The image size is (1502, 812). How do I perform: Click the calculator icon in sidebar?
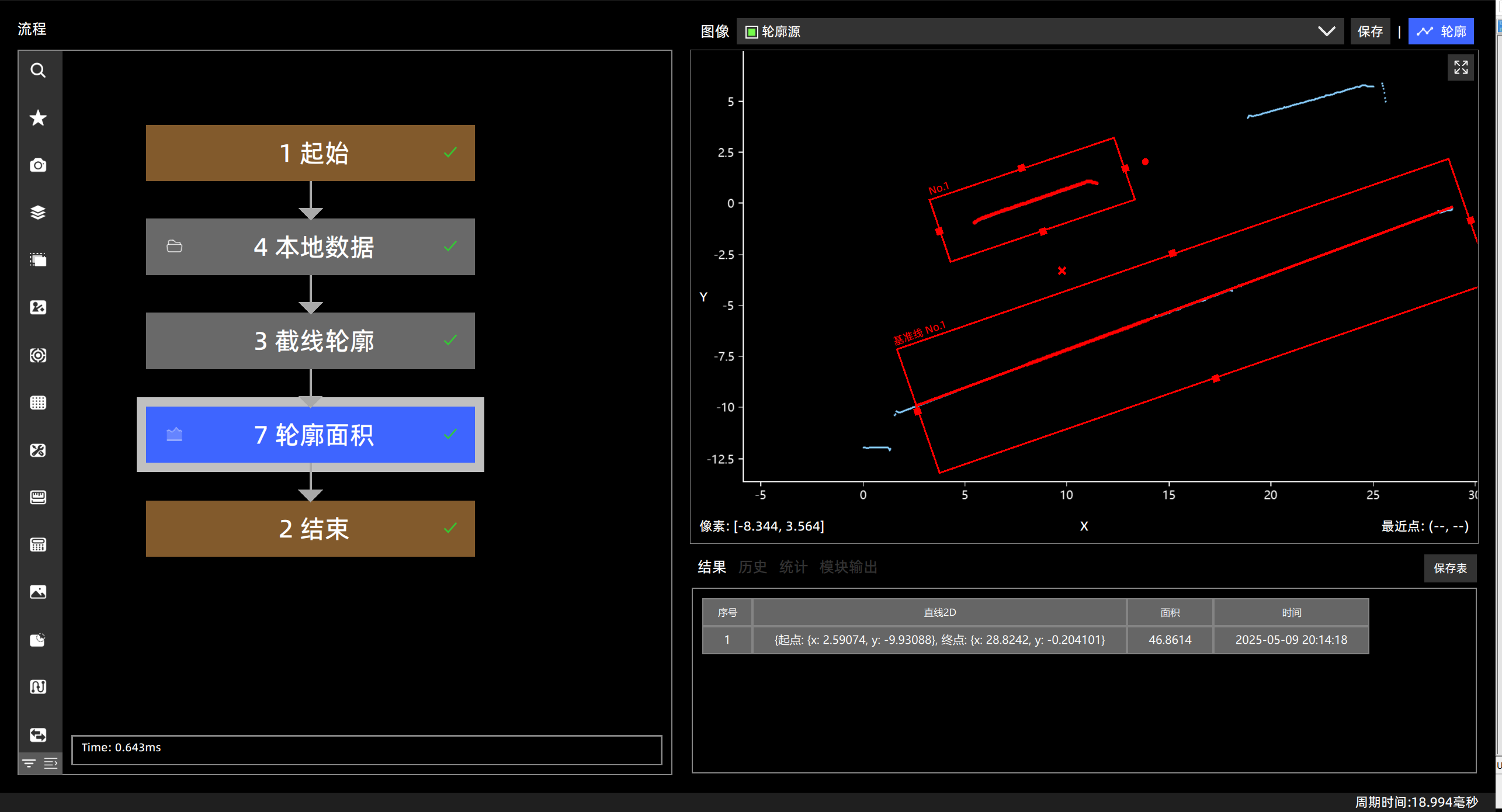tap(38, 544)
